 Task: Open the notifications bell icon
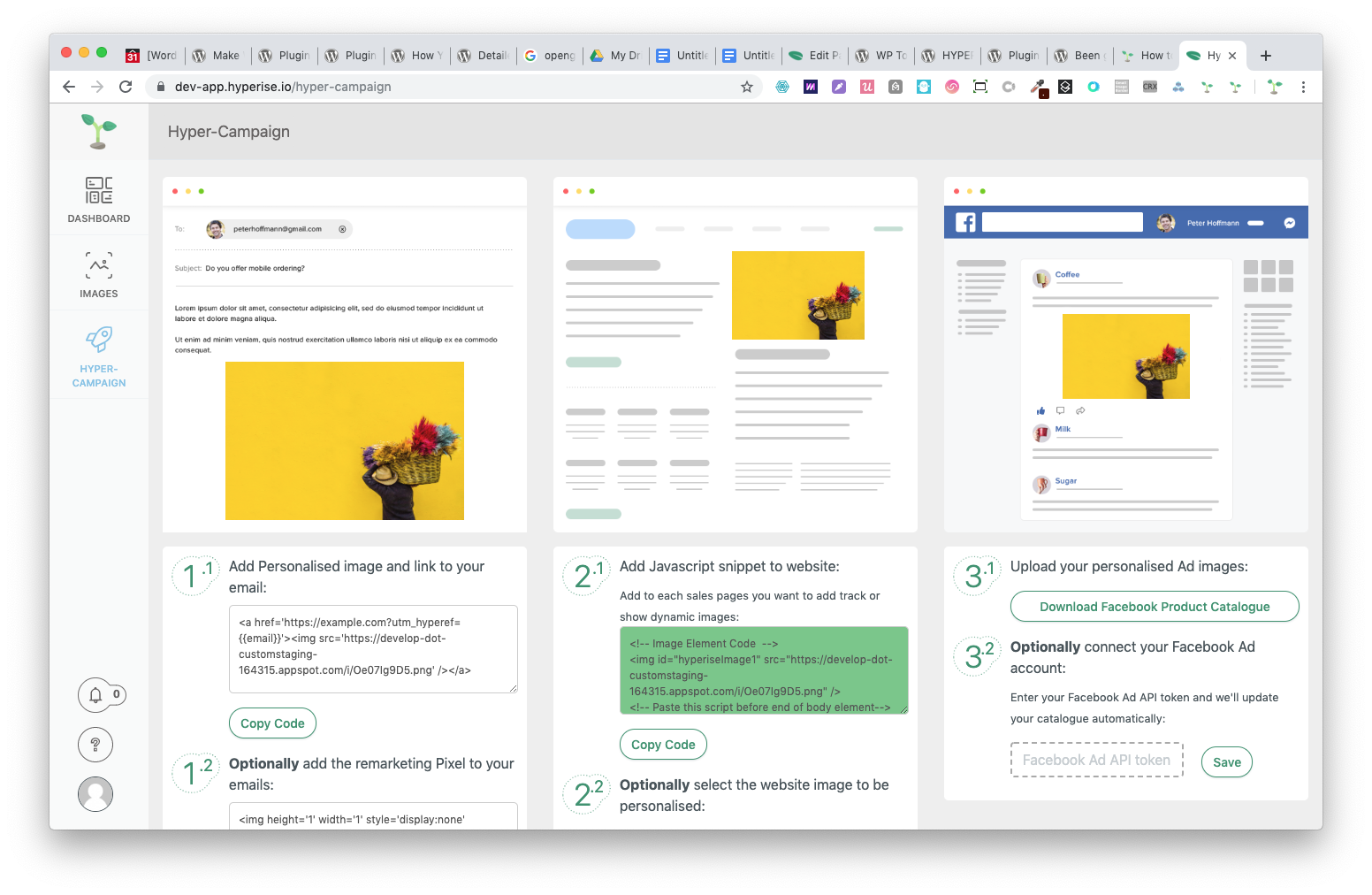point(95,695)
